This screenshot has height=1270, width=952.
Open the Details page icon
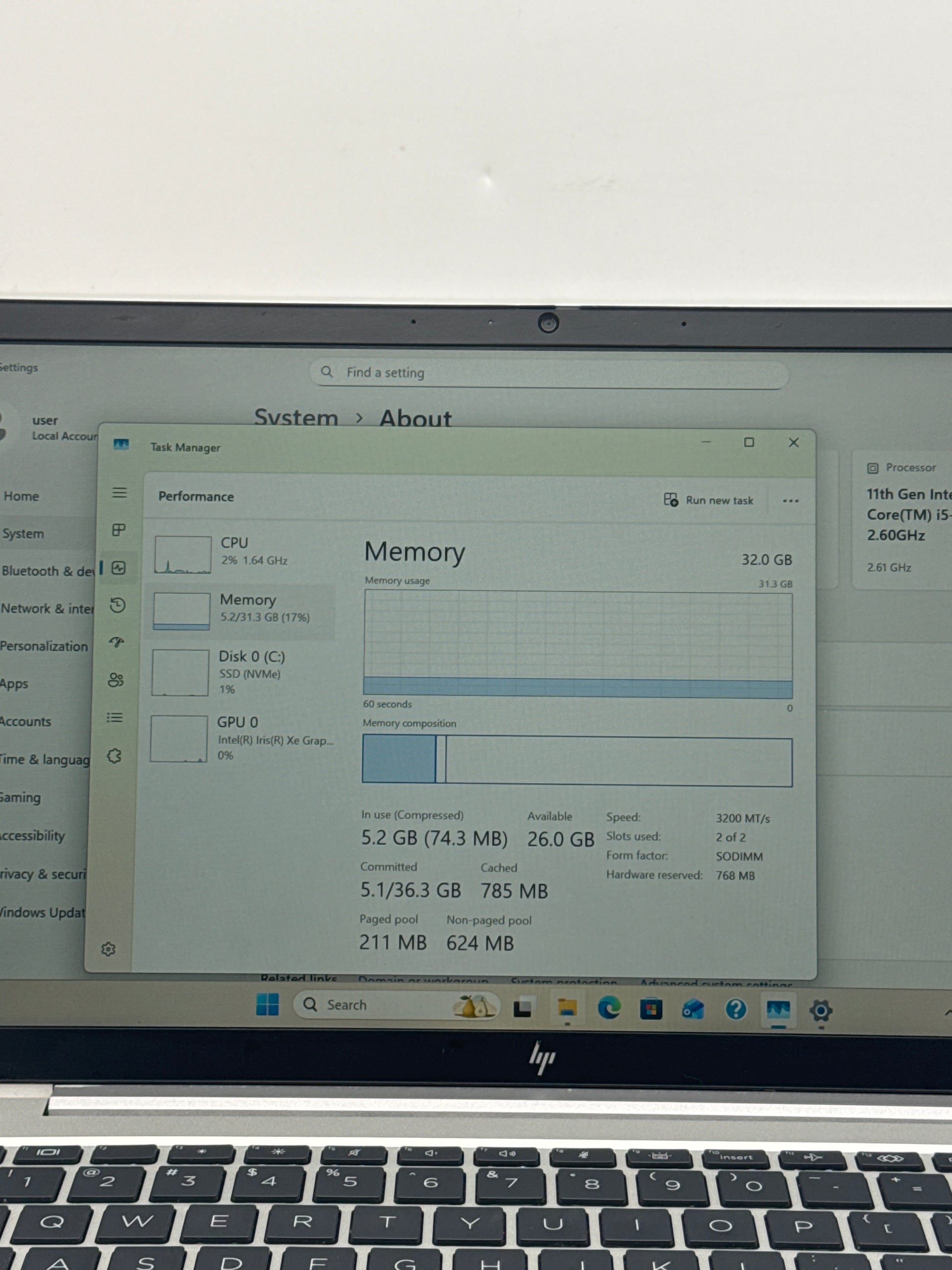[x=115, y=717]
